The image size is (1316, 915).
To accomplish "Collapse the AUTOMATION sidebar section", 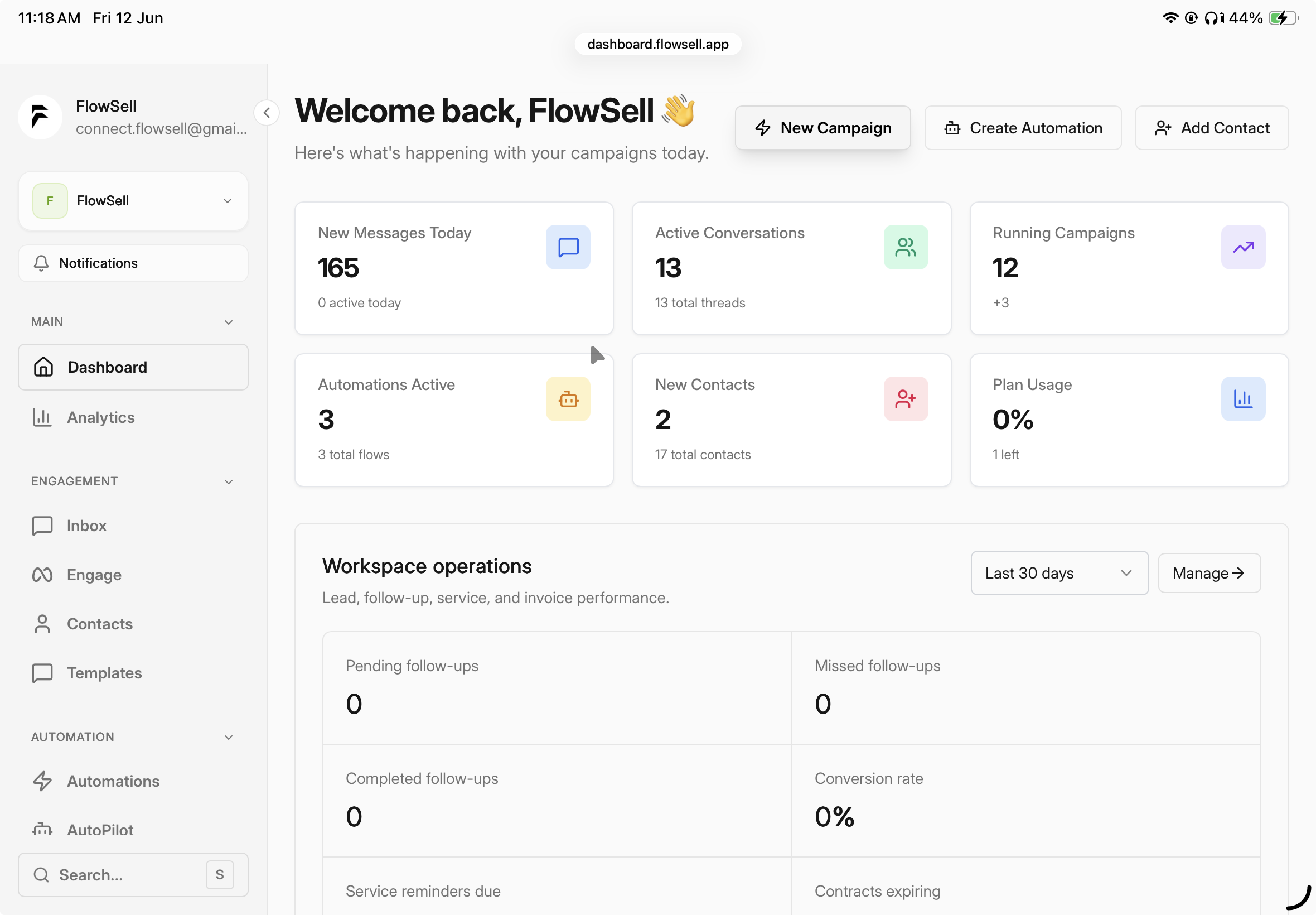I will pos(229,737).
